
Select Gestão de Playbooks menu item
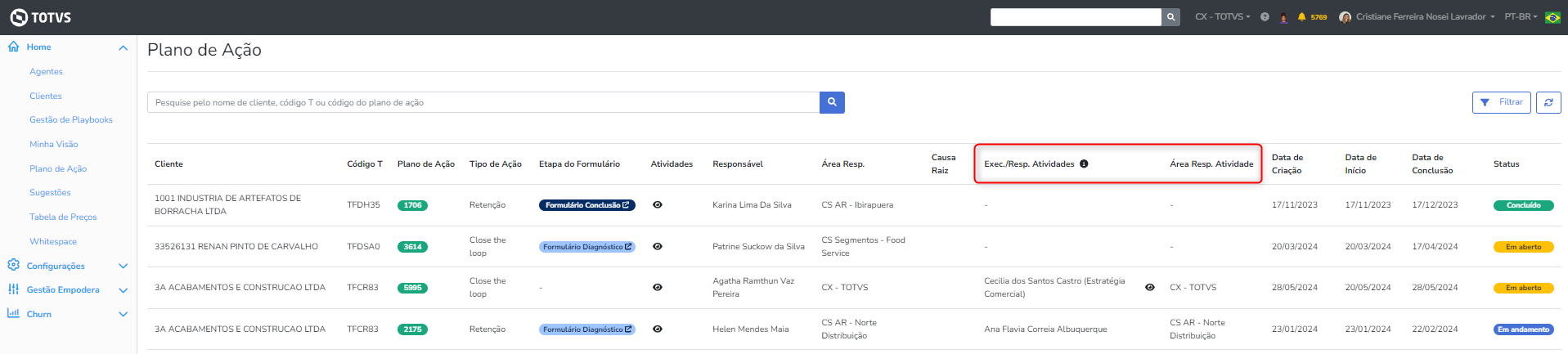pos(71,120)
